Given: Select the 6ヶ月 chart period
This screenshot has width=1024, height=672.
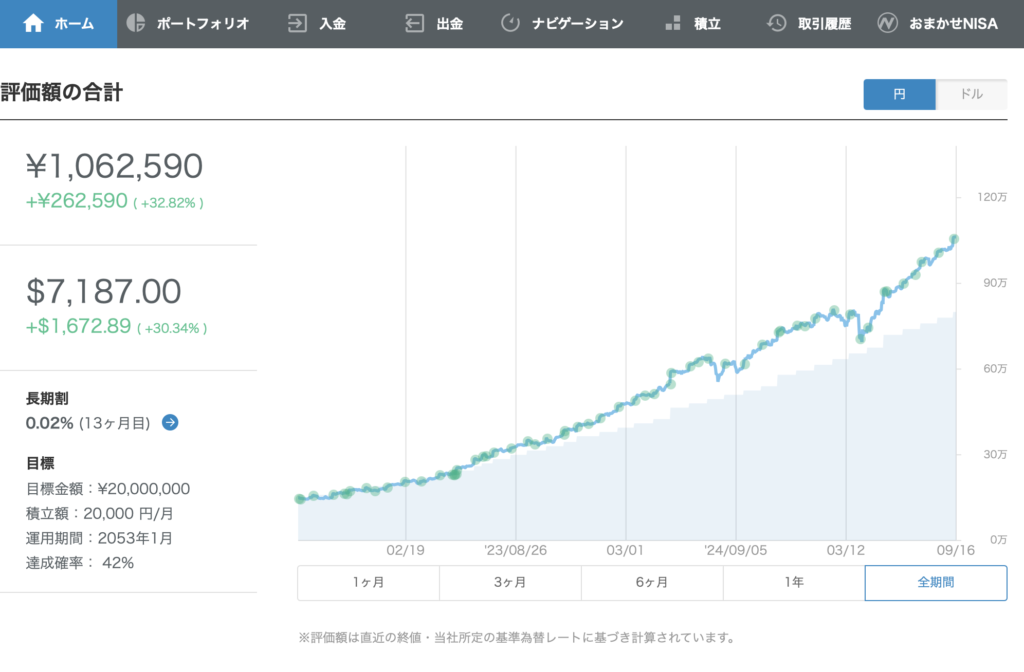Looking at the screenshot, I should 652,583.
